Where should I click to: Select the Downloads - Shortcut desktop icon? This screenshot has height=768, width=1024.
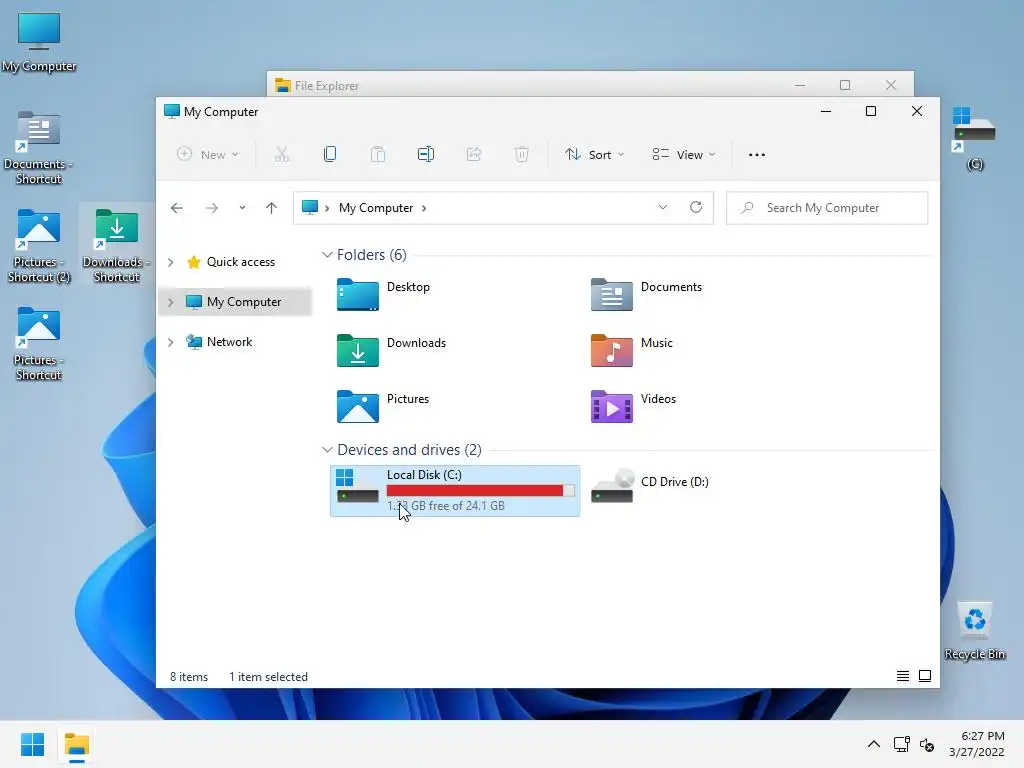[x=116, y=246]
